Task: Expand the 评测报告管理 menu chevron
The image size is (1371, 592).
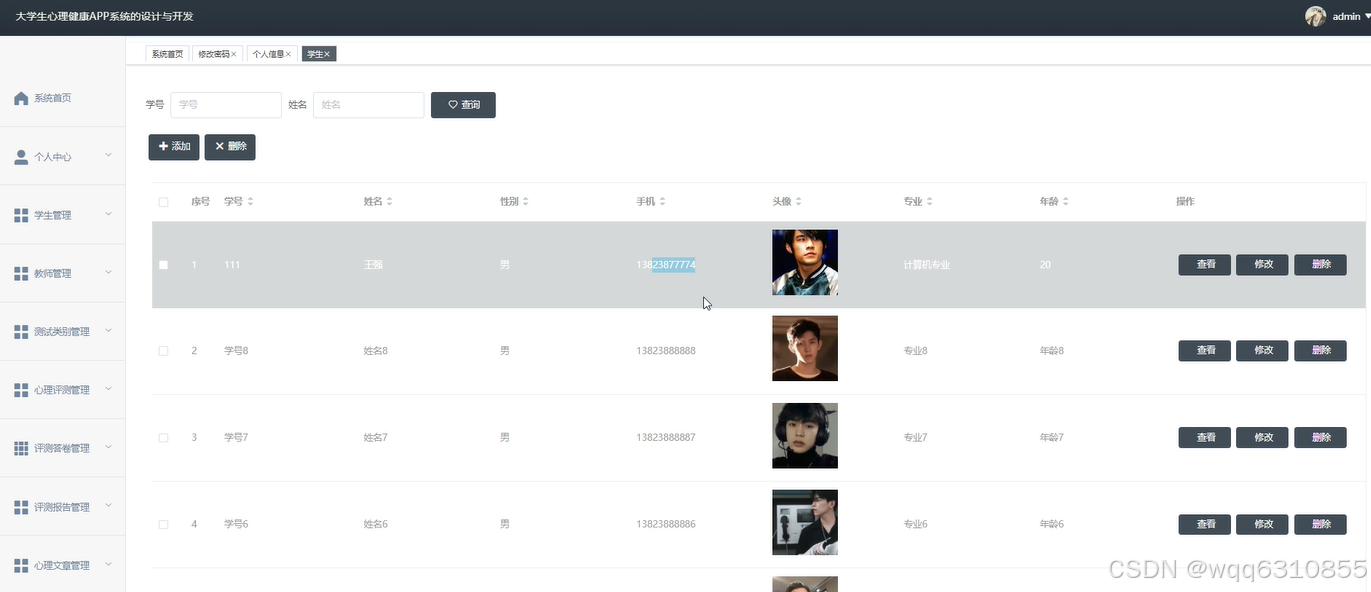Action: (x=108, y=506)
